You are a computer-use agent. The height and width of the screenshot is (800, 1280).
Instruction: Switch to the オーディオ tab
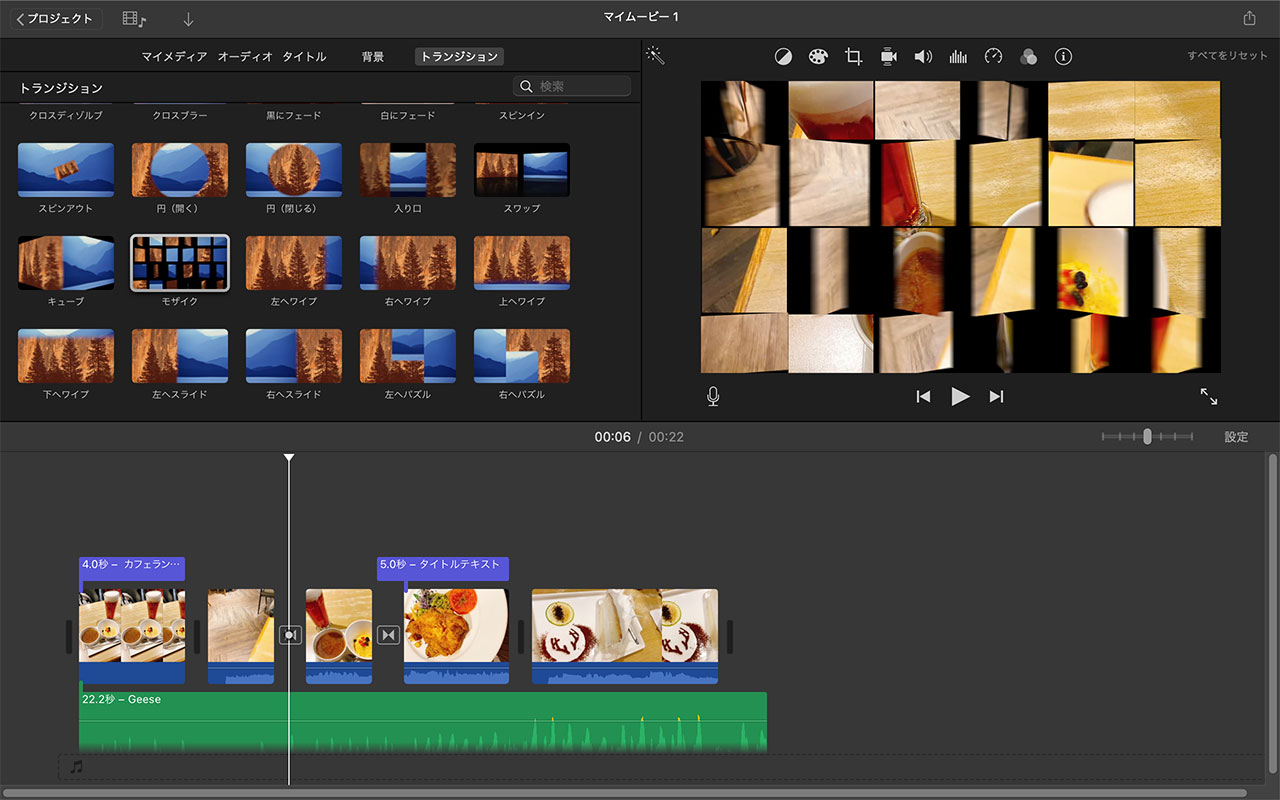click(245, 57)
